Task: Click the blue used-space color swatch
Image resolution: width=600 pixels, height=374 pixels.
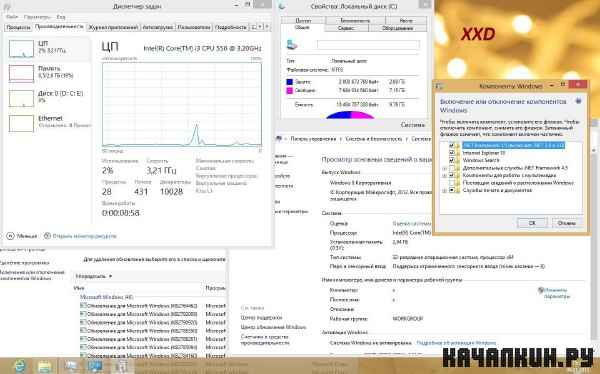Action: [290, 82]
